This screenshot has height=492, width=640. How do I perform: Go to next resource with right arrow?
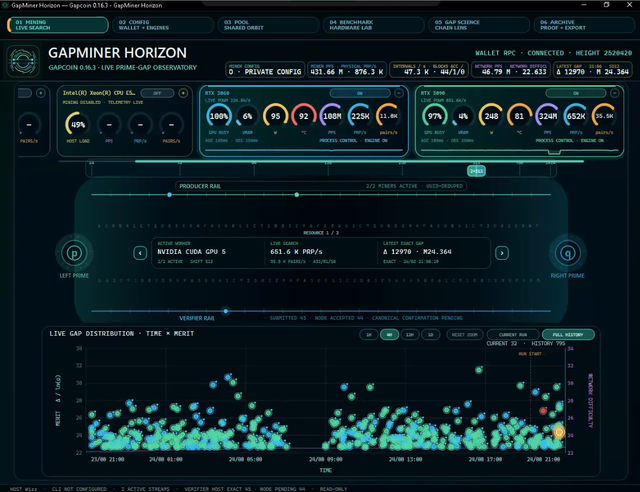pos(502,253)
